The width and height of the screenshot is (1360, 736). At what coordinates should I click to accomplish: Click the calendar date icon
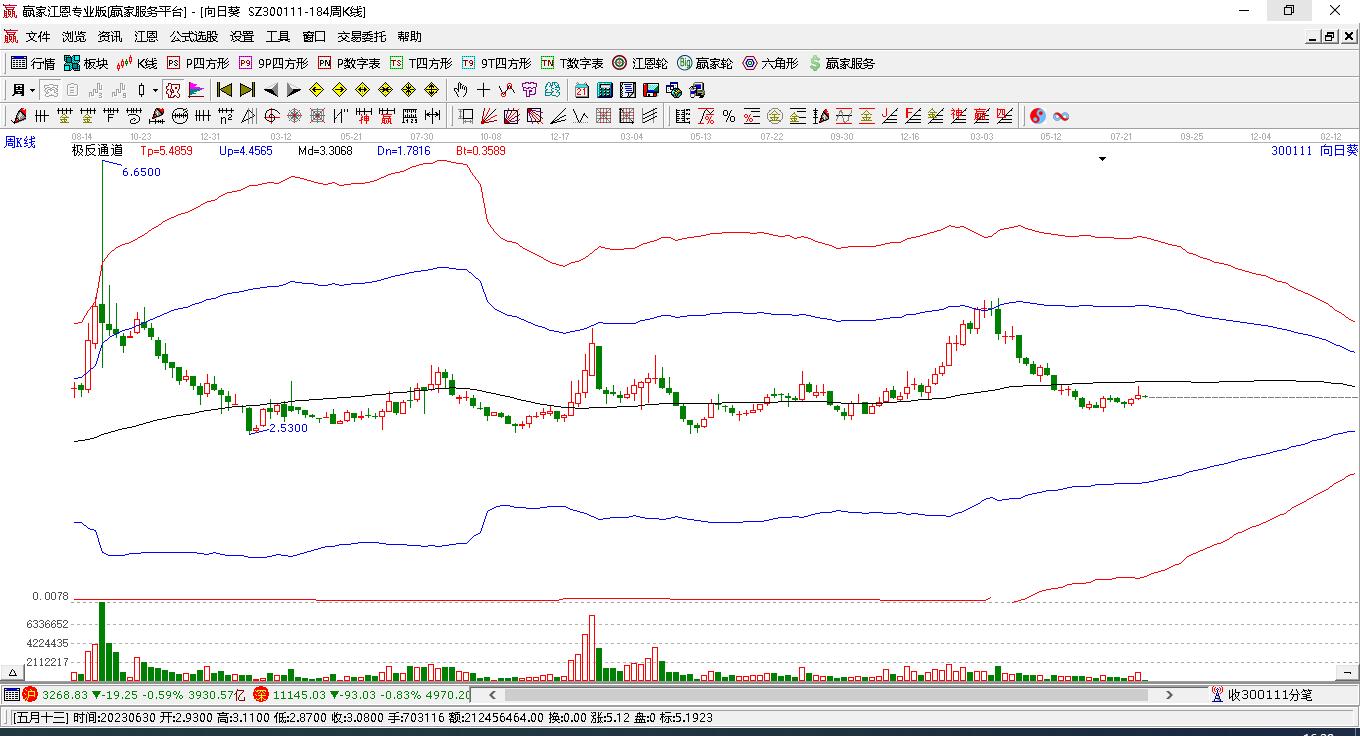(581, 90)
